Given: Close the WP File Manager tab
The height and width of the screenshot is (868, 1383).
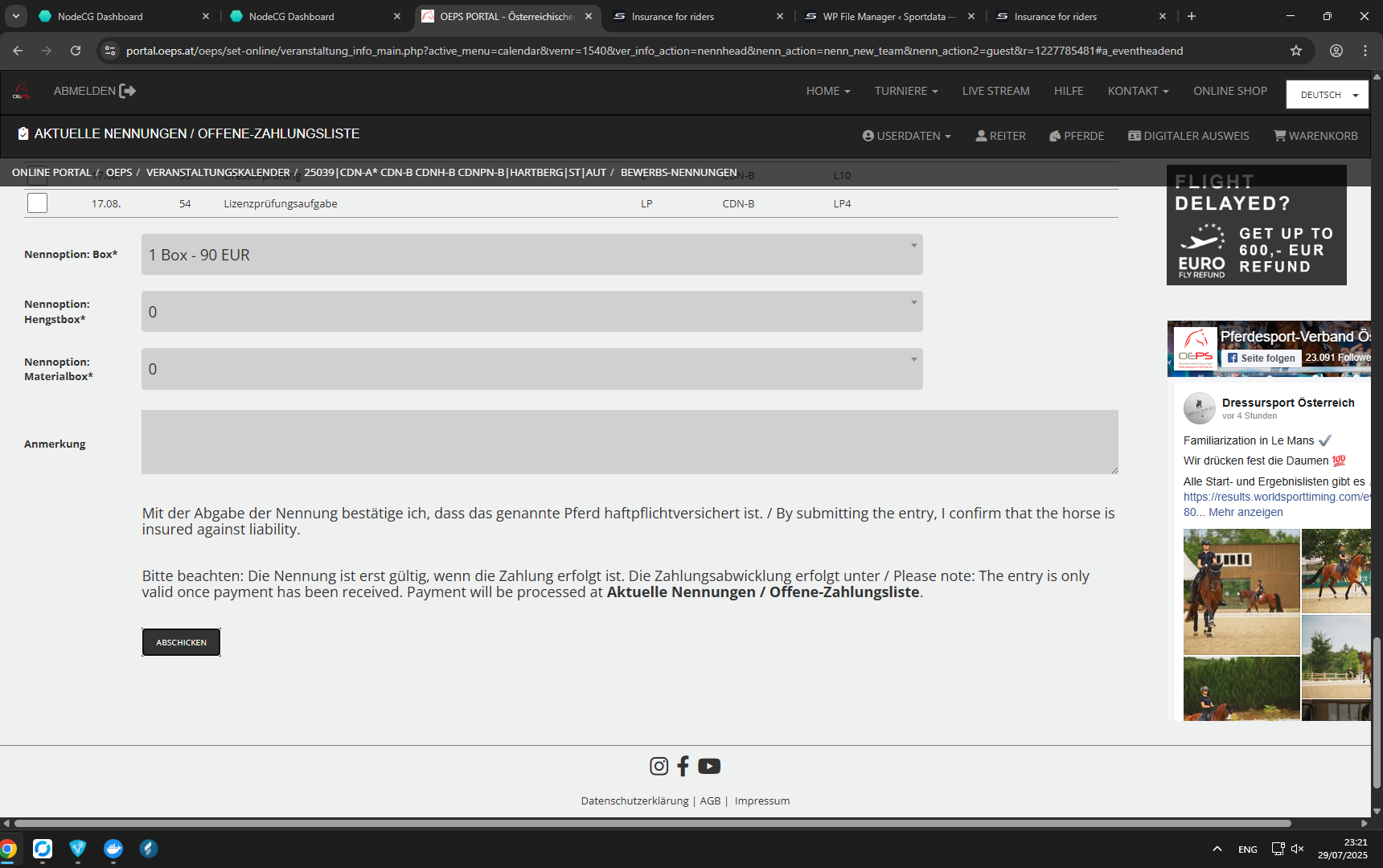Looking at the screenshot, I should pyautogui.click(x=971, y=16).
